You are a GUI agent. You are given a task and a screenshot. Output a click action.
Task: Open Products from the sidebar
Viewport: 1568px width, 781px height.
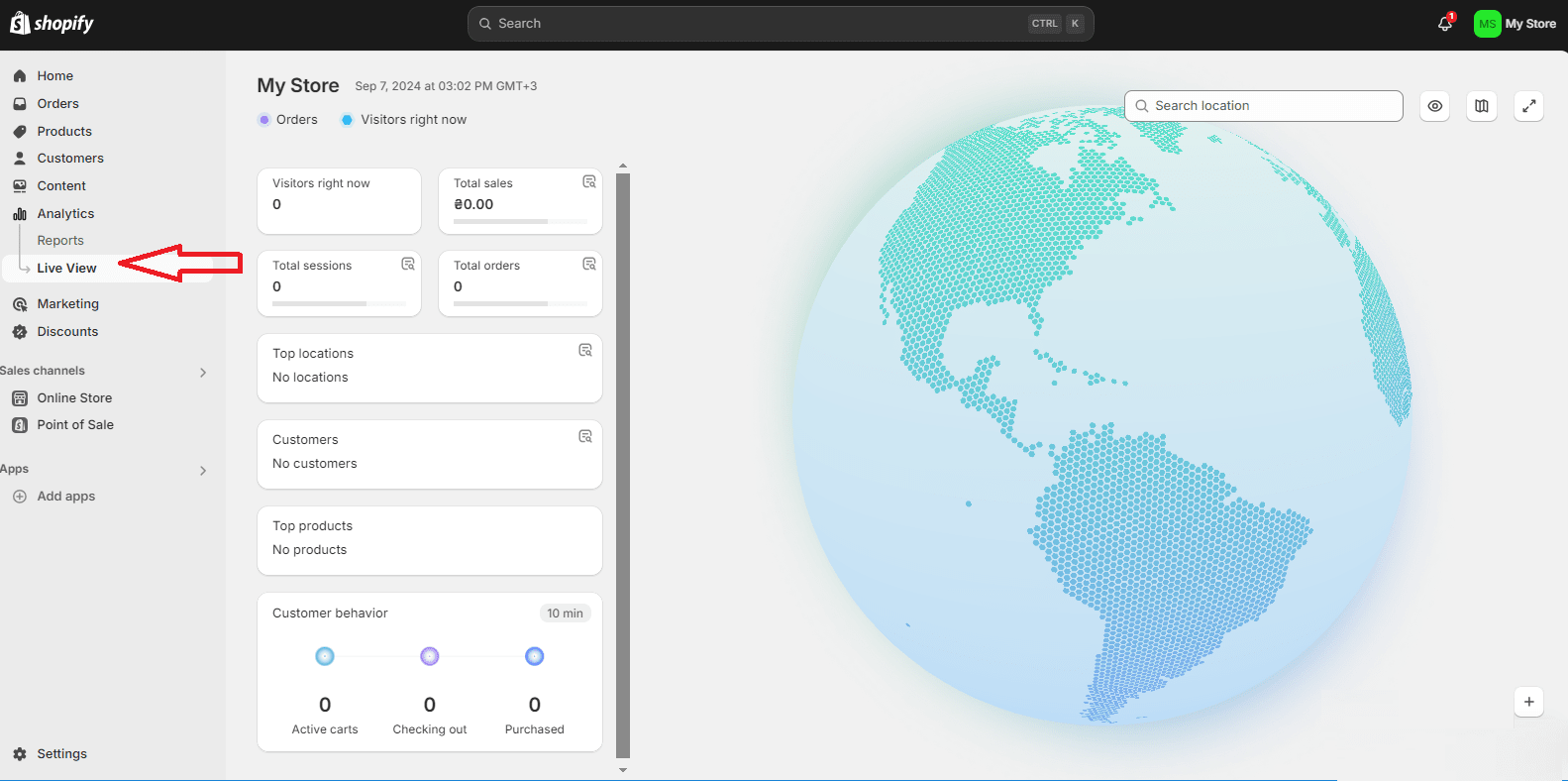click(x=64, y=131)
